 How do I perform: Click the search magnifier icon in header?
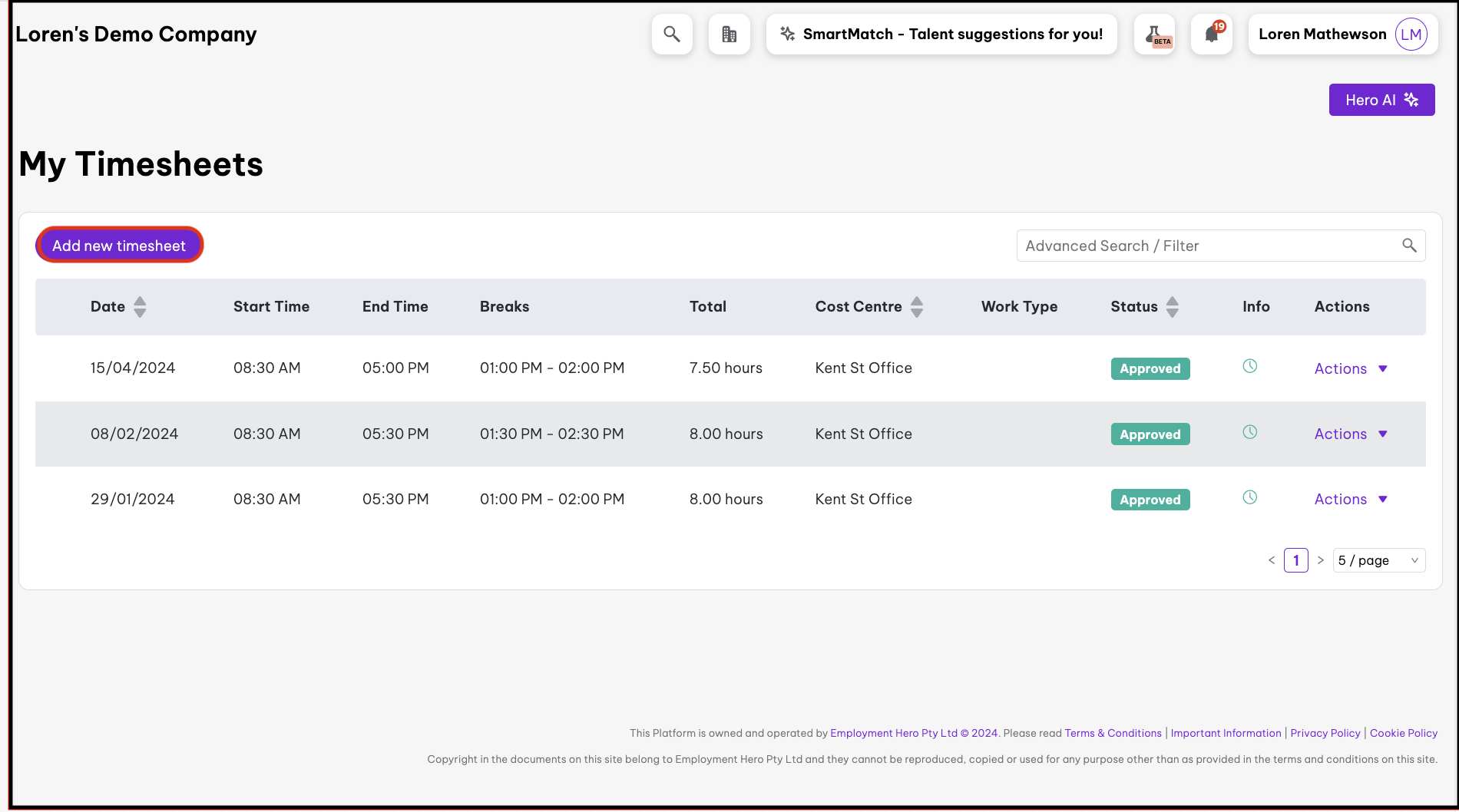coord(672,35)
